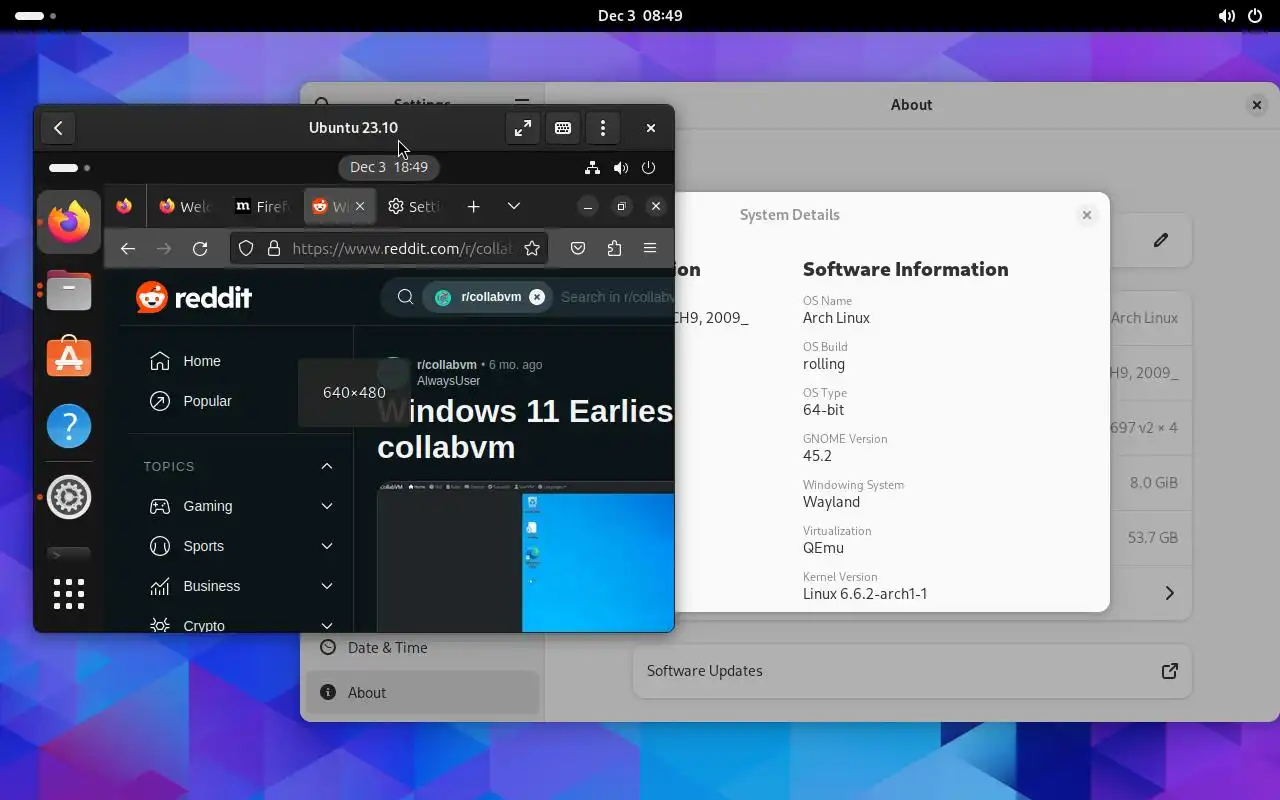Image resolution: width=1280 pixels, height=800 pixels.
Task: Select Date & Time in Settings sidebar
Action: tap(422, 648)
